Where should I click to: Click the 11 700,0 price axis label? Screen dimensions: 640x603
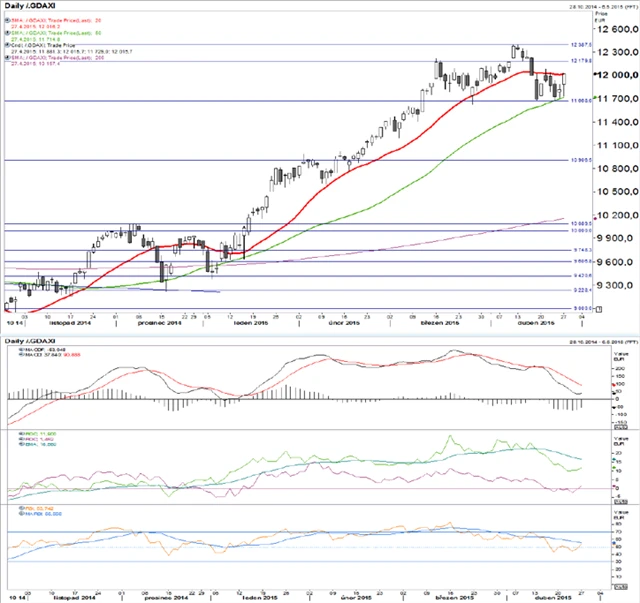618,98
